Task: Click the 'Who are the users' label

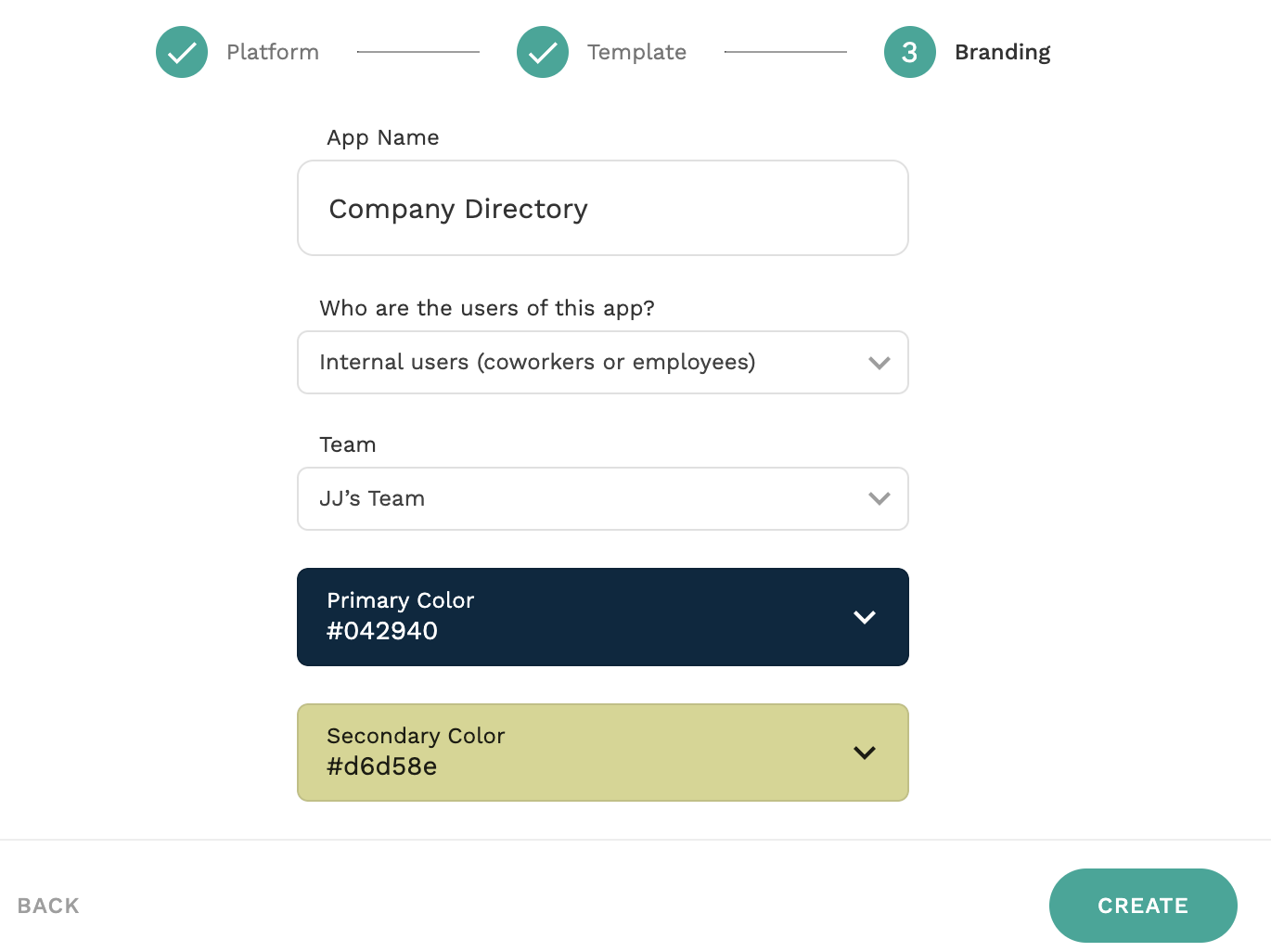Action: click(x=487, y=308)
